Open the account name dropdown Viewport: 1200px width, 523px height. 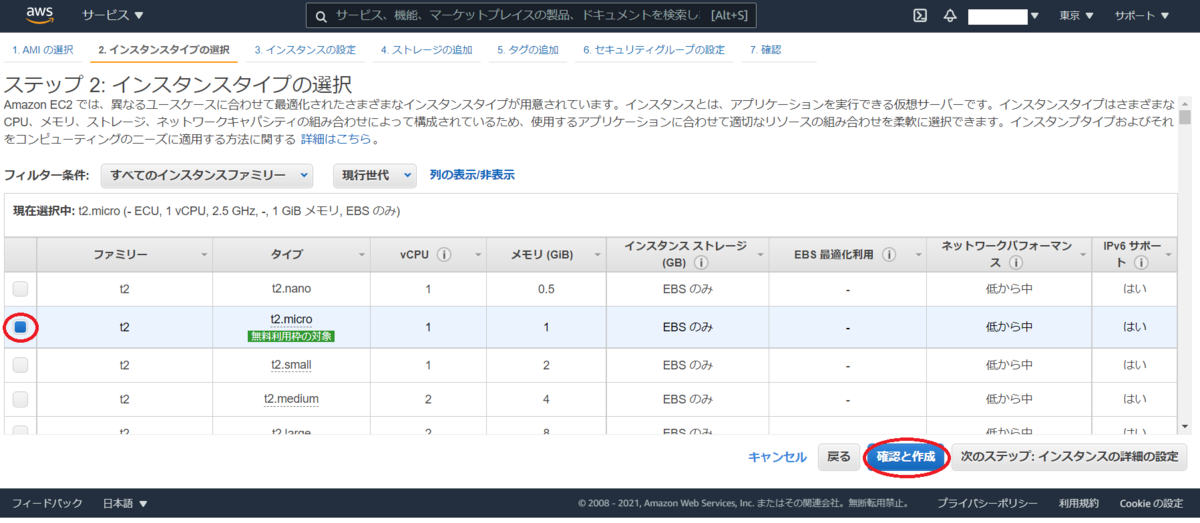pyautogui.click(x=1004, y=16)
